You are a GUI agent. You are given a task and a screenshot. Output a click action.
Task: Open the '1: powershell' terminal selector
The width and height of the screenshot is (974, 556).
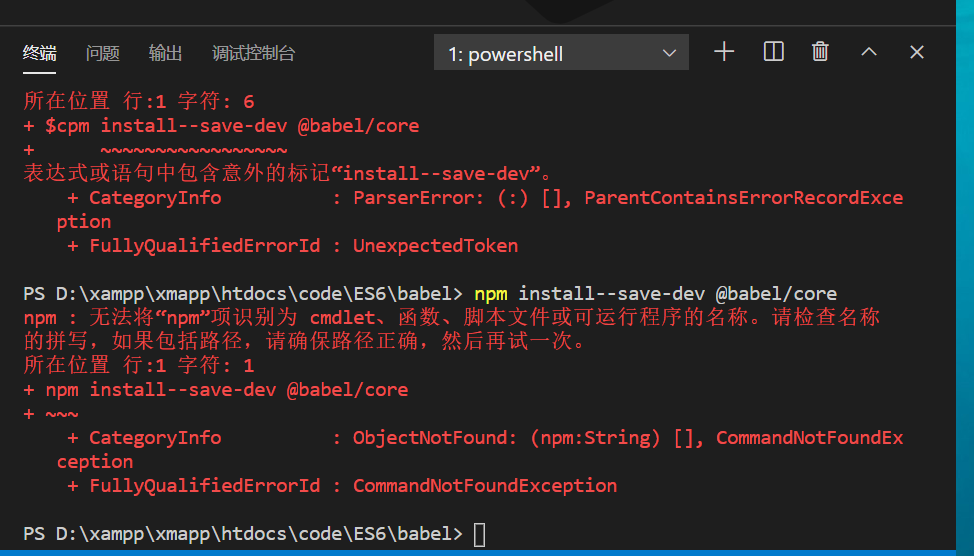[561, 53]
